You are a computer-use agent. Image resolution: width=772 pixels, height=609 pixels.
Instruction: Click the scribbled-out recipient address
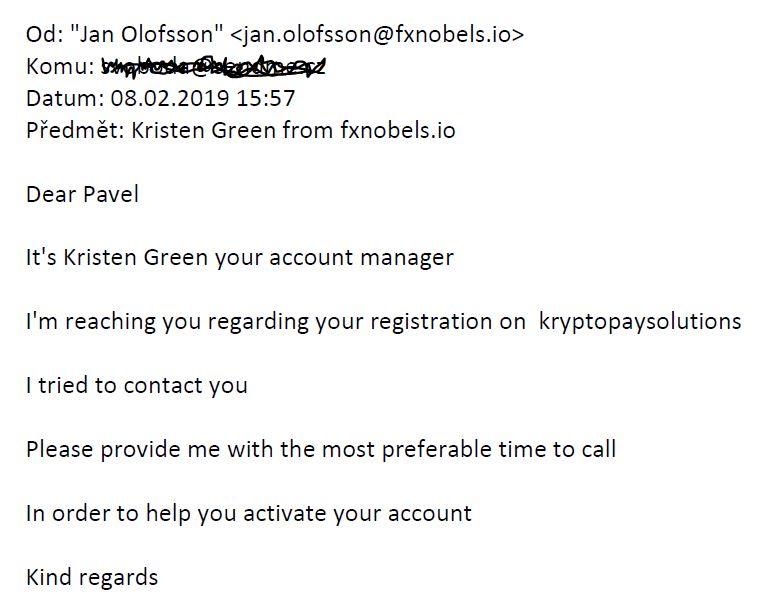tap(213, 66)
